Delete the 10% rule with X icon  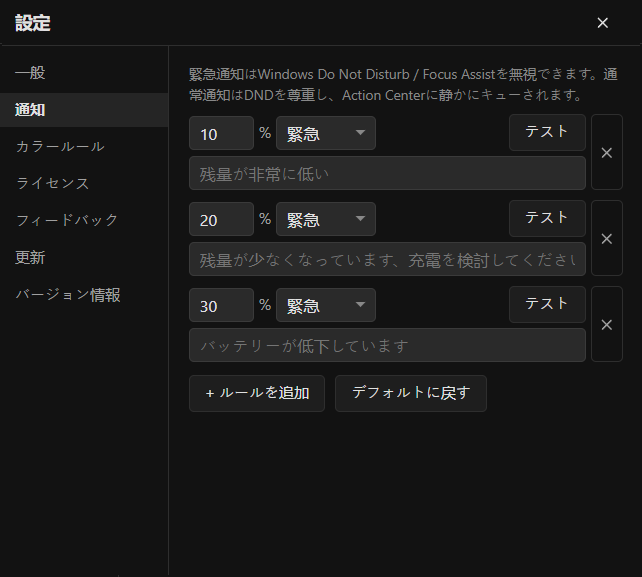point(607,152)
